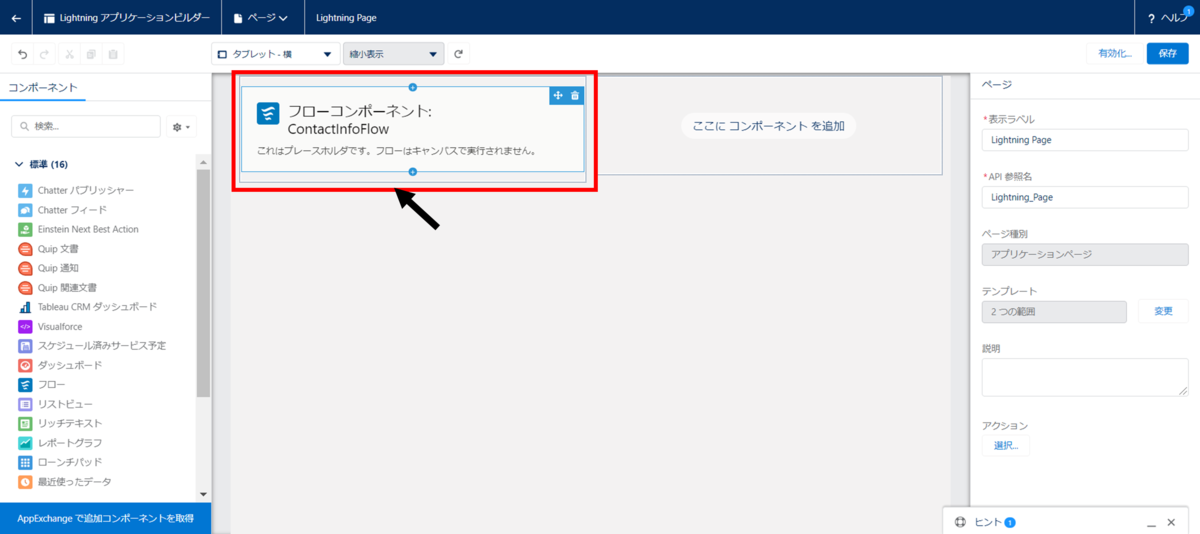The image size is (1200, 534).
Task: Open the ページ dropdown menu
Action: [x=260, y=17]
